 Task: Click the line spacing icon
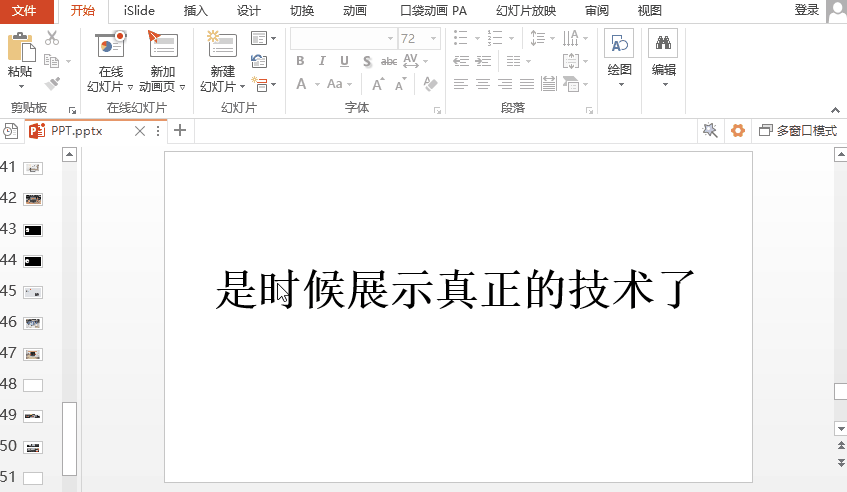537,38
